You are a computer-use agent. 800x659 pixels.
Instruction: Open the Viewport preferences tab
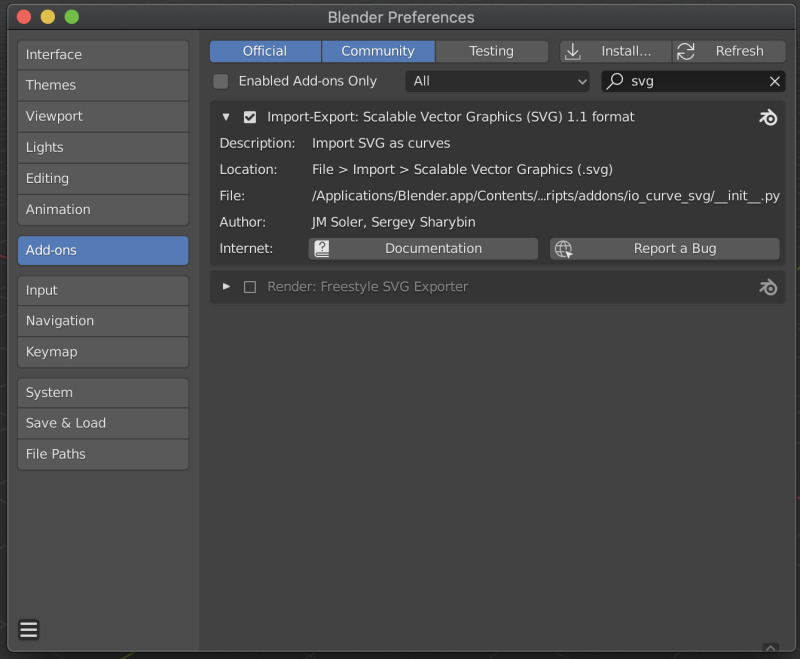click(x=103, y=116)
